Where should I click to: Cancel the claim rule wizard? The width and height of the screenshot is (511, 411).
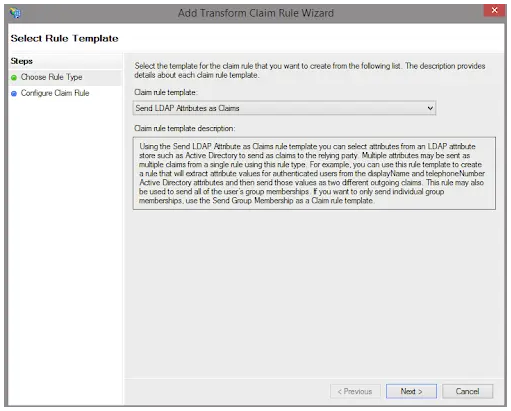pos(467,391)
